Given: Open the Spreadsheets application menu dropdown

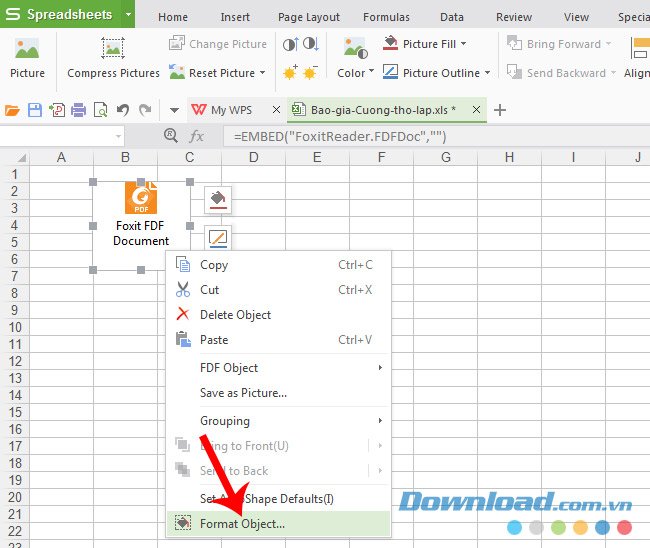Looking at the screenshot, I should 129,15.
